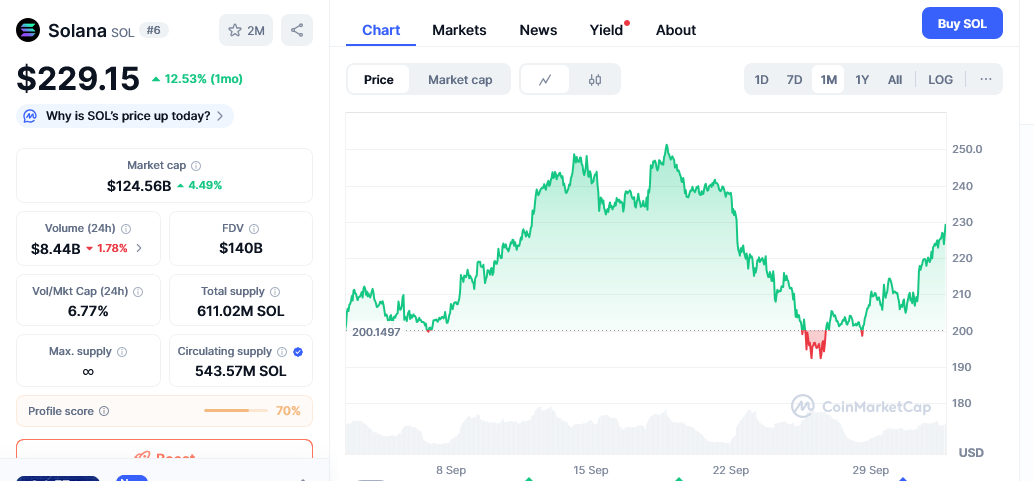Toggle chart to Price view
Image resolution: width=1034 pixels, height=481 pixels.
pos(378,80)
